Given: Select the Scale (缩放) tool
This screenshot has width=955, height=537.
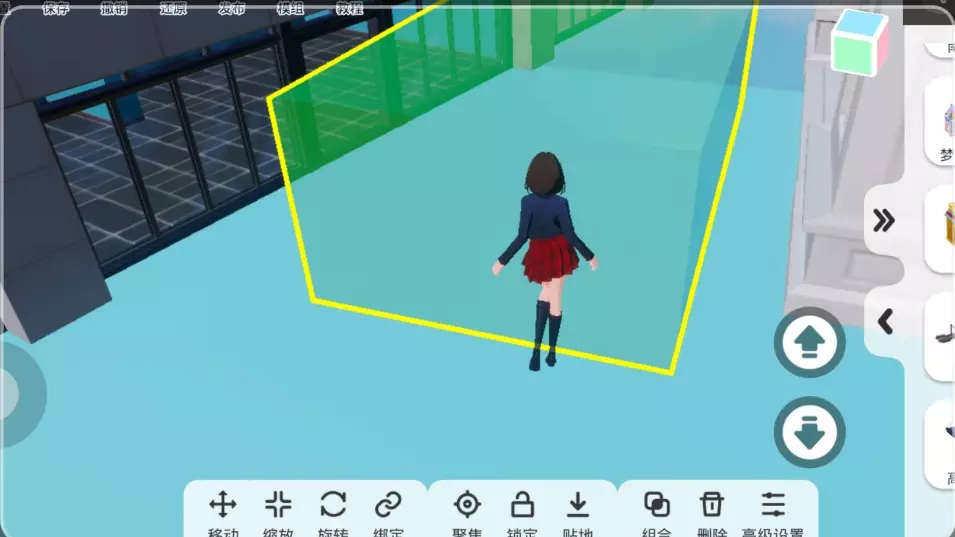Looking at the screenshot, I should click(278, 505).
